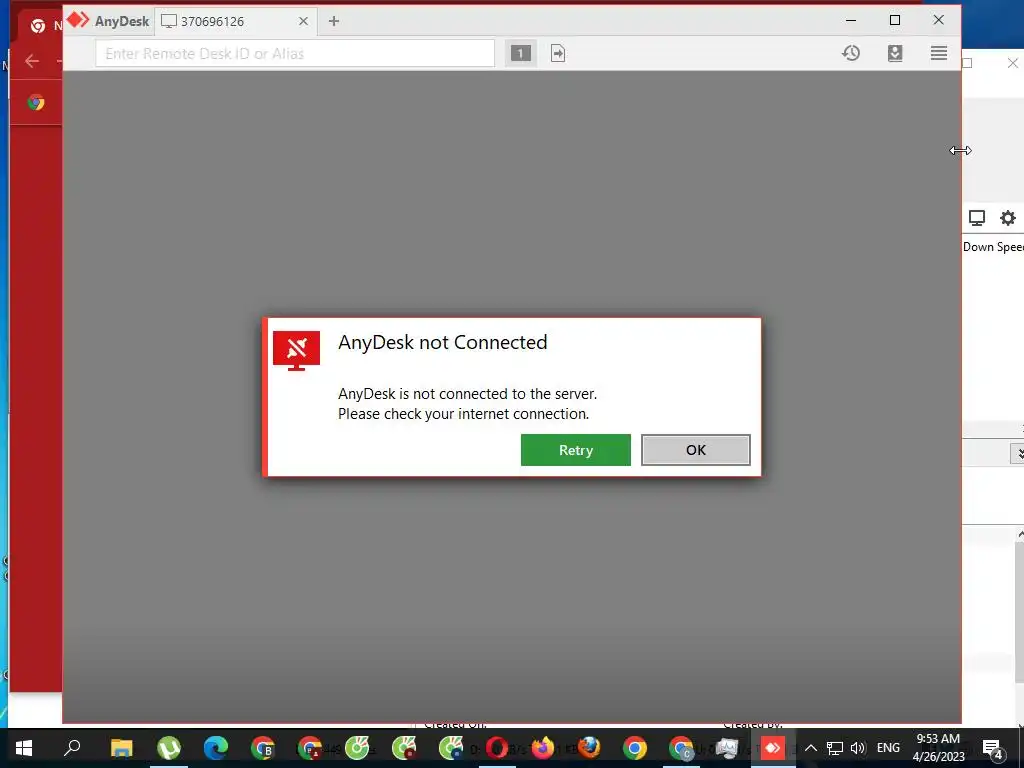Image resolution: width=1024 pixels, height=768 pixels.
Task: Dismiss the dialog with OK
Action: [696, 450]
